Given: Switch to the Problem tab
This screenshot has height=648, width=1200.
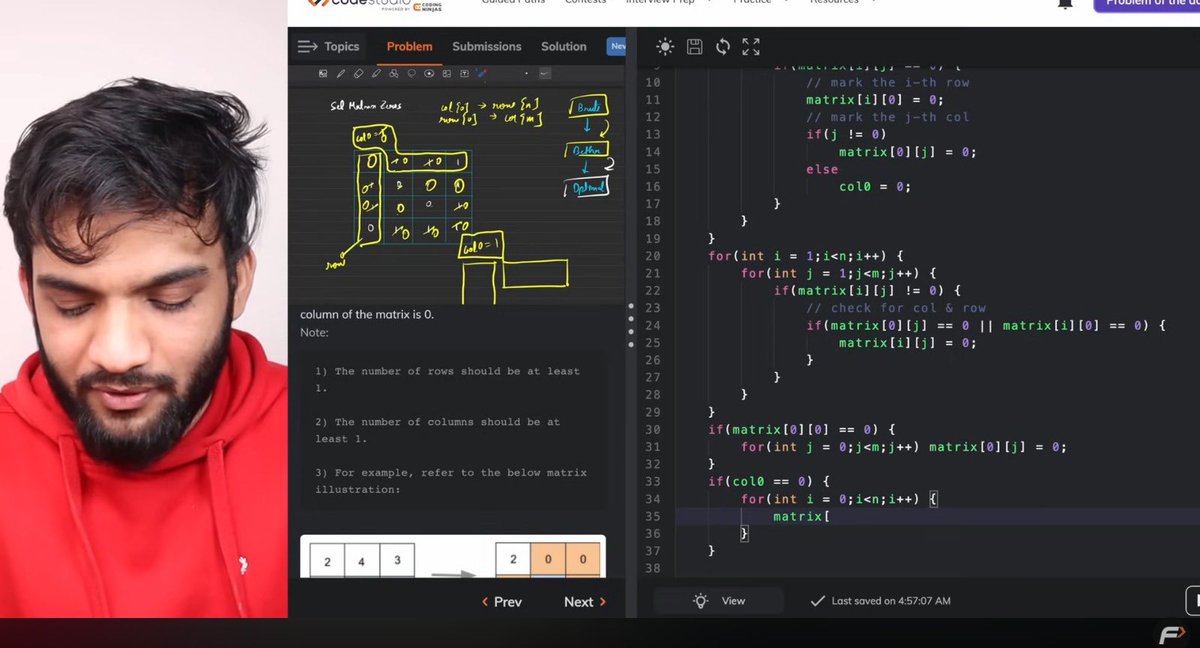Looking at the screenshot, I should pos(409,46).
